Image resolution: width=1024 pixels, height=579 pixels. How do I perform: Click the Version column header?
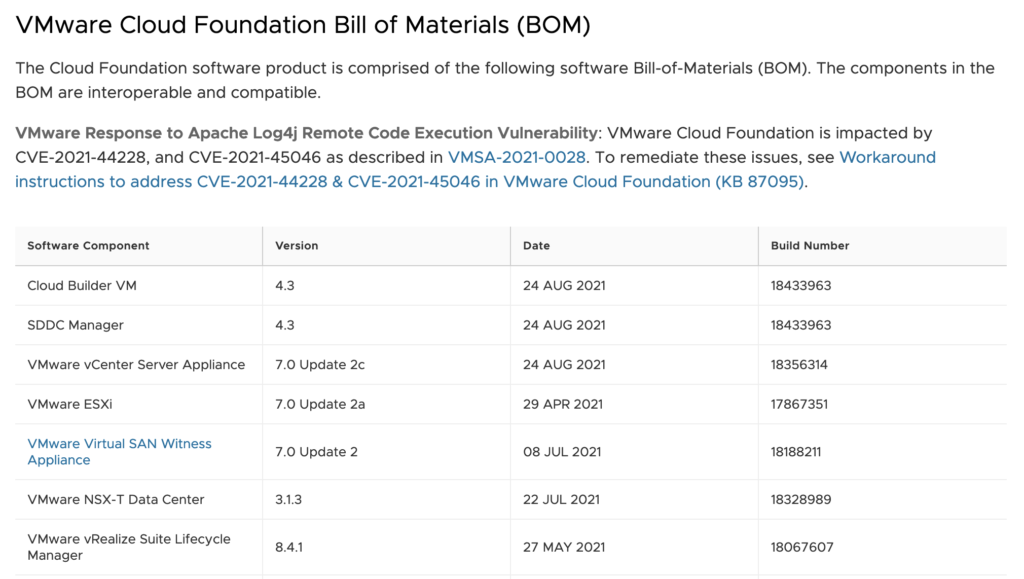point(296,246)
